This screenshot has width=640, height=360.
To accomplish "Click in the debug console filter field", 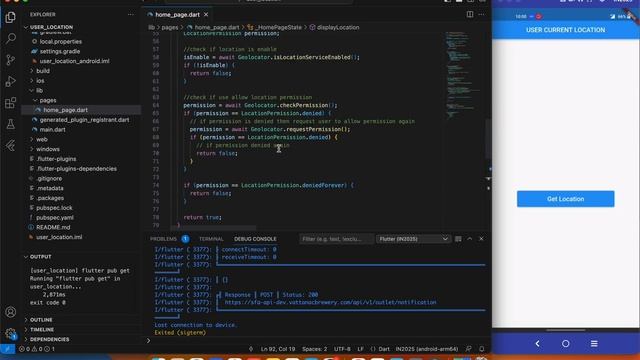I will pos(336,239).
